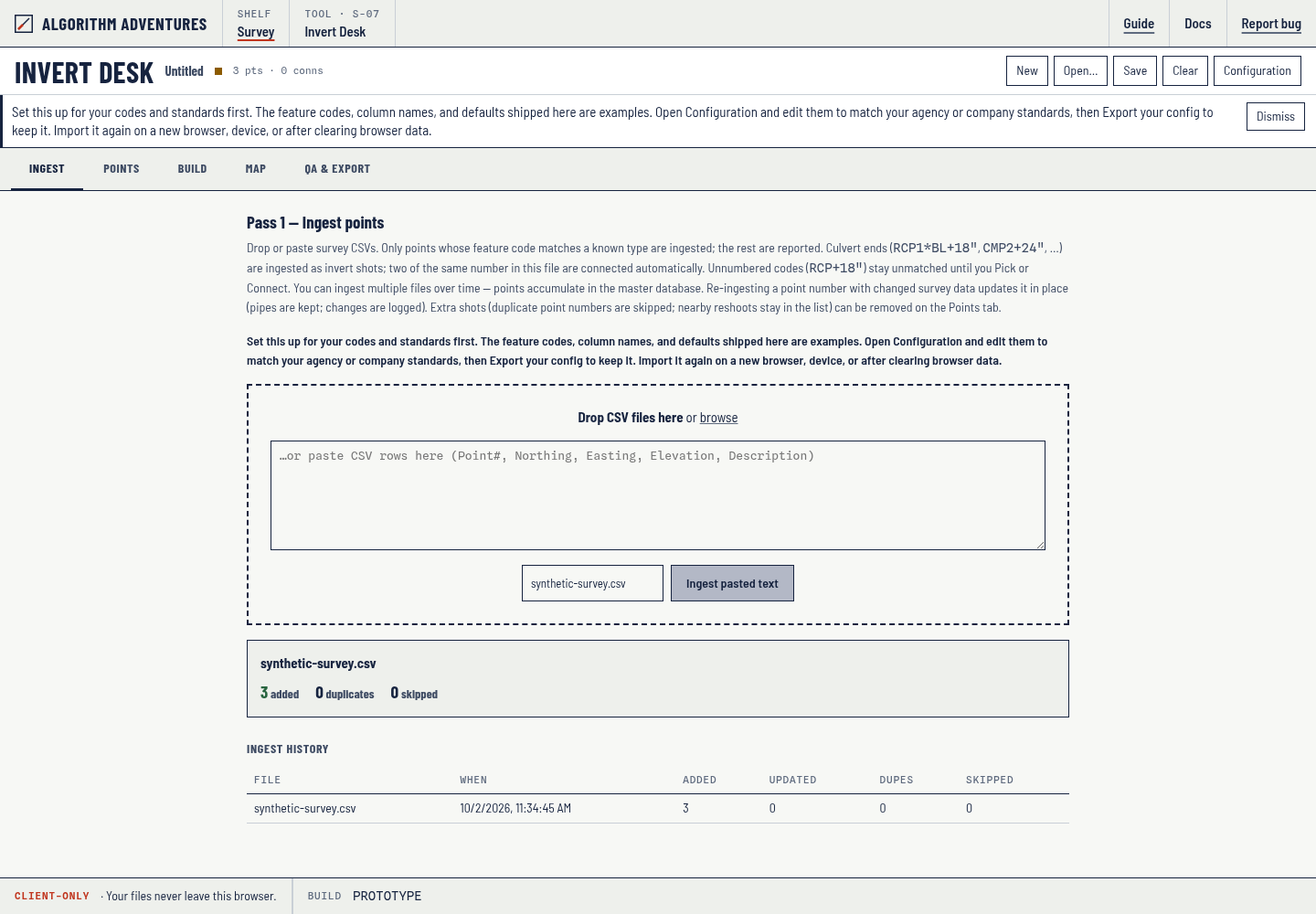
Task: Click the ADDED column header
Action: (699, 780)
